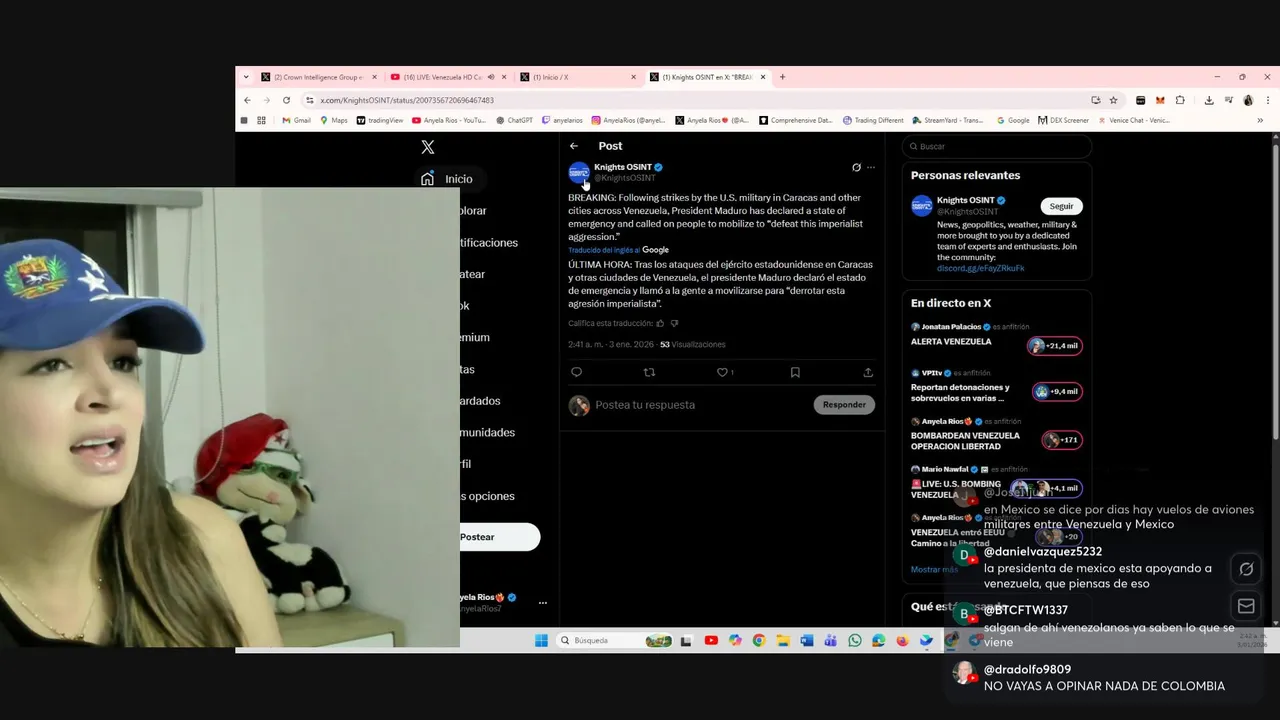Viewport: 1280px width, 720px height.
Task: Open Chrome three-dot menu
Action: (1267, 100)
